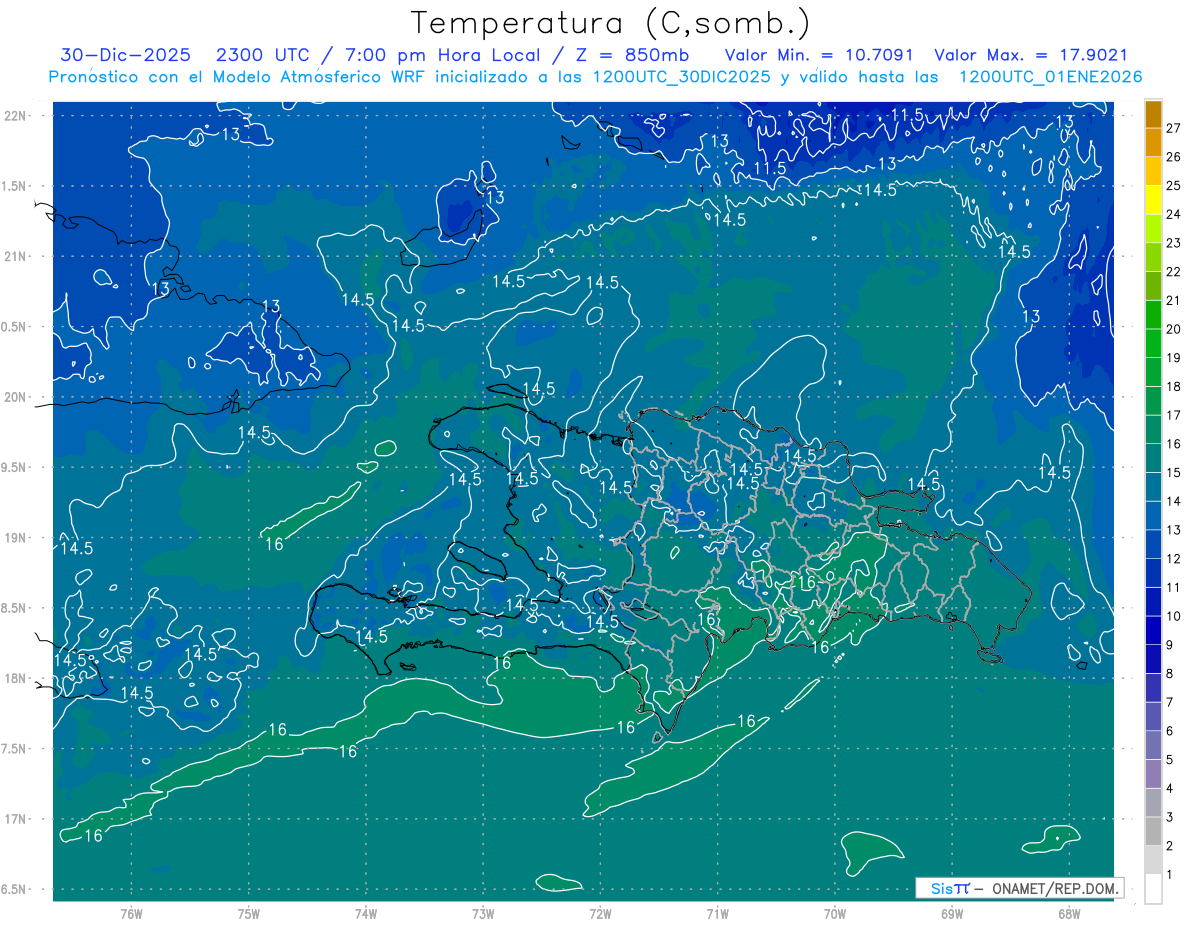The height and width of the screenshot is (927, 1200).
Task: Click the "Temperatura (C,somb.)" map title
Action: coord(611,23)
